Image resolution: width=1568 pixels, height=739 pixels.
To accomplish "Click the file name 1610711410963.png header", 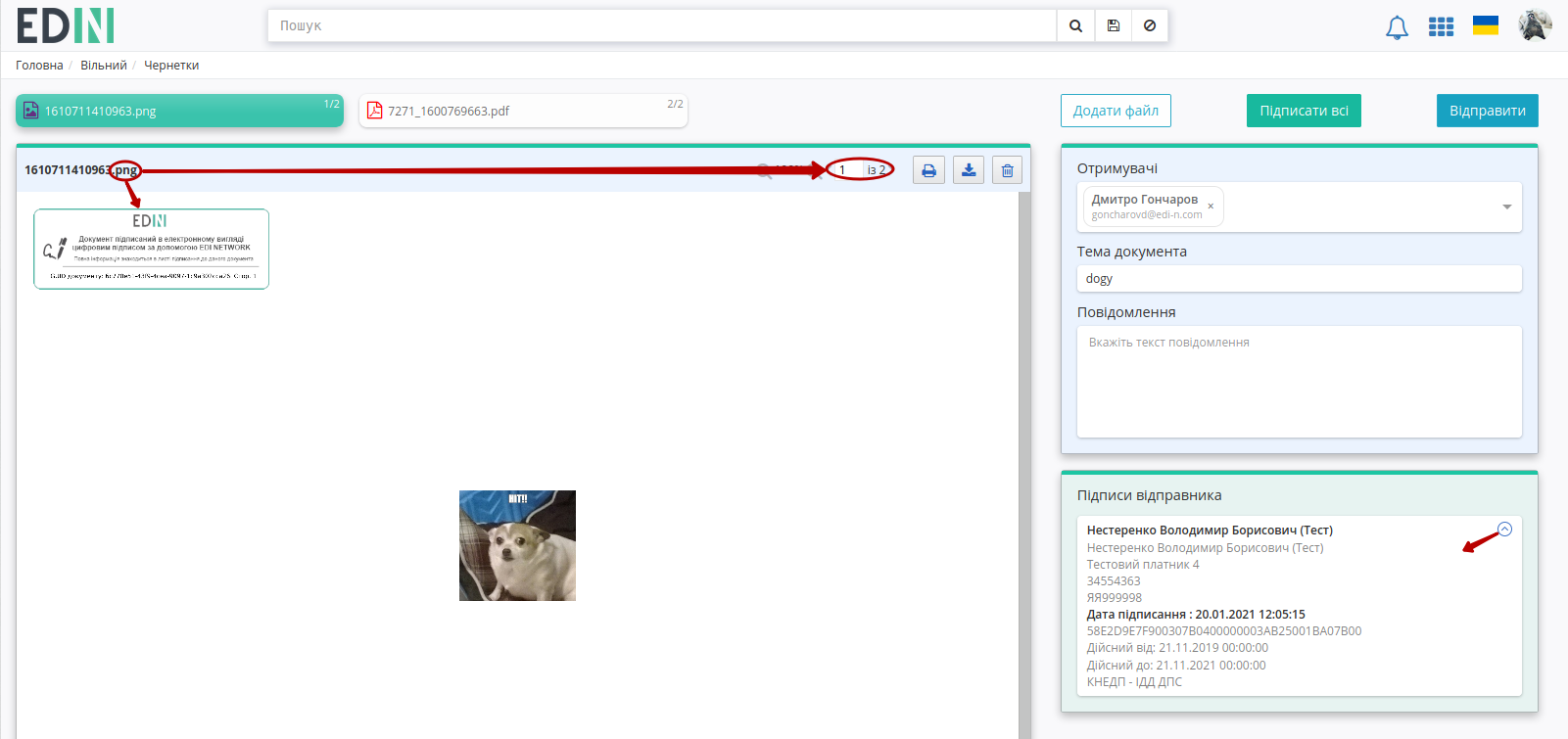I will coord(81,170).
